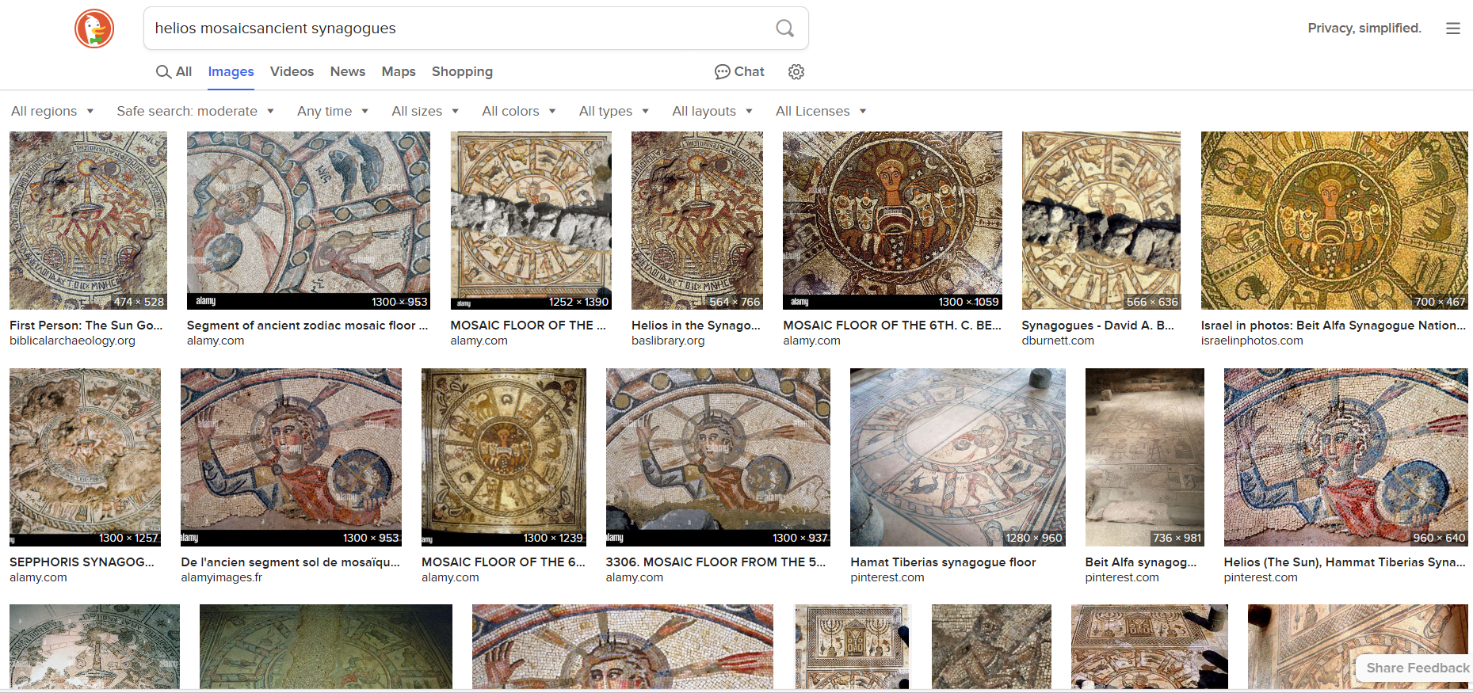Viewport: 1473px width, 693px height.
Task: Open Segment of ancient zodiac mosaic image
Action: (308, 220)
